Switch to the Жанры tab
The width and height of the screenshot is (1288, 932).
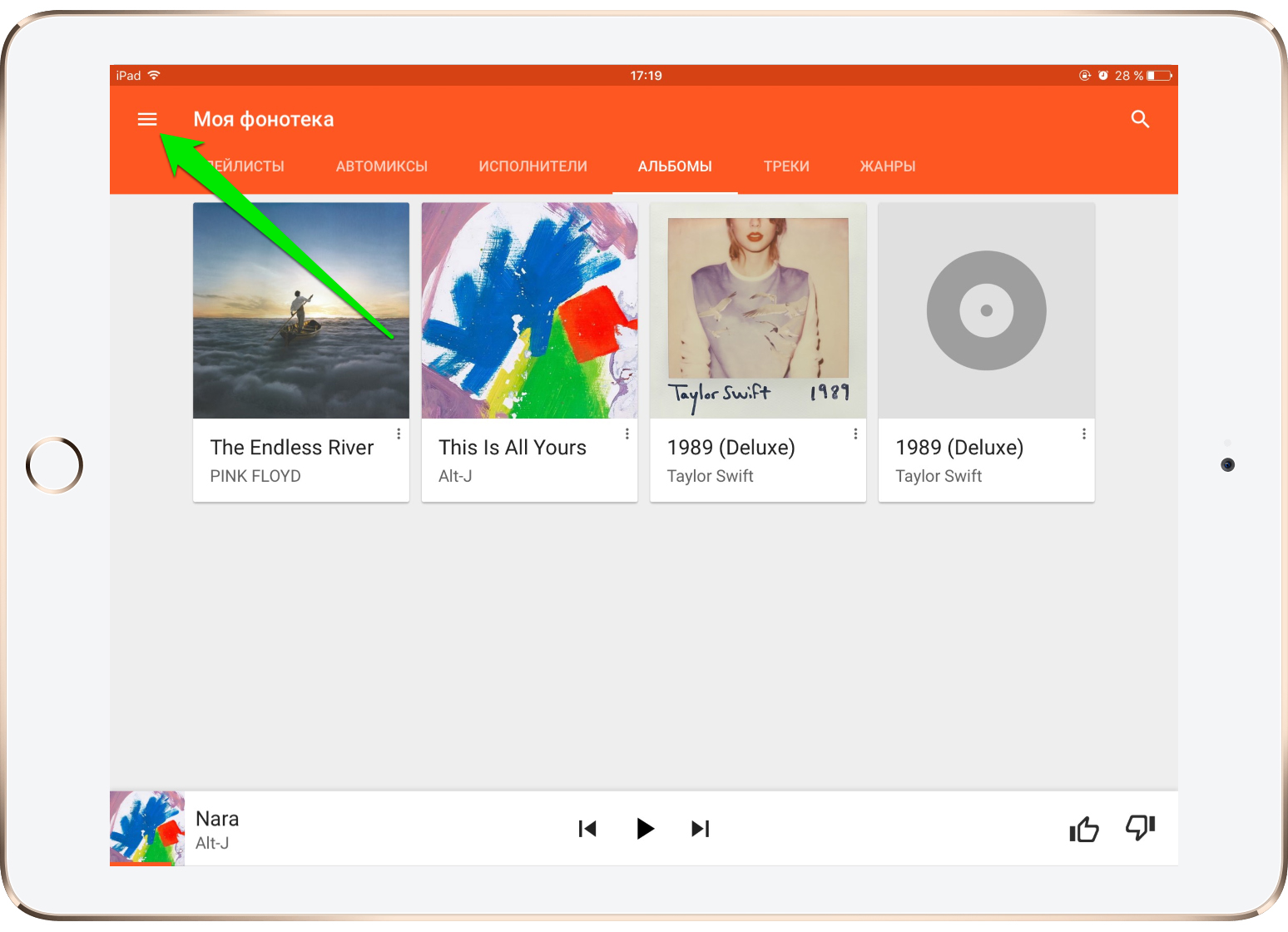click(x=888, y=166)
